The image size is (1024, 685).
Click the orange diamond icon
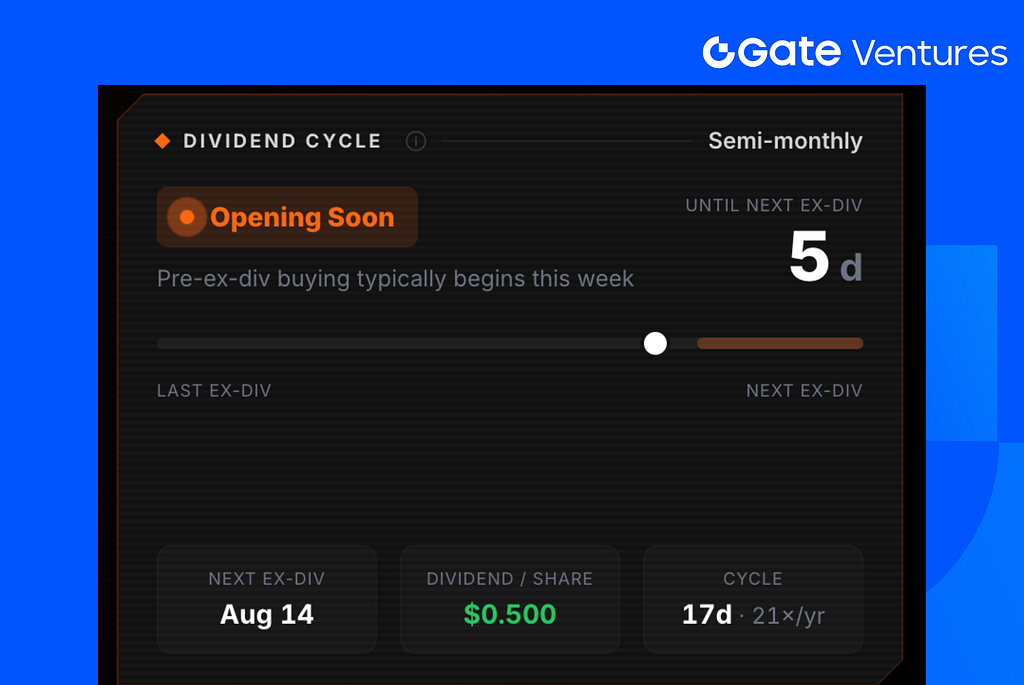click(x=163, y=140)
